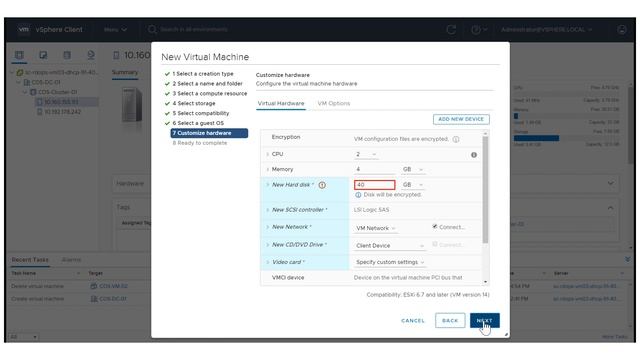
Task: Open the VM Network dropdown
Action: (376, 228)
